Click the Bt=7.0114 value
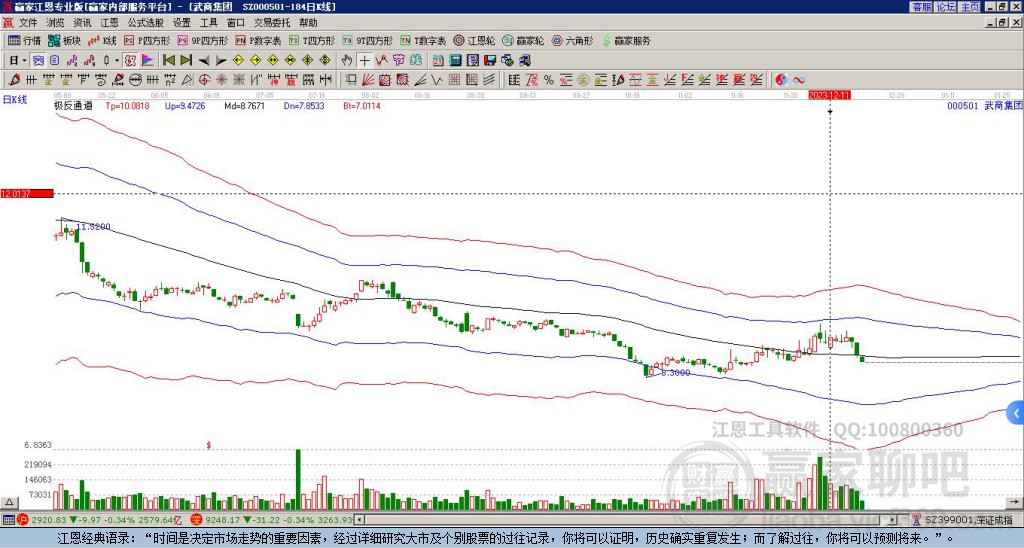 click(362, 106)
